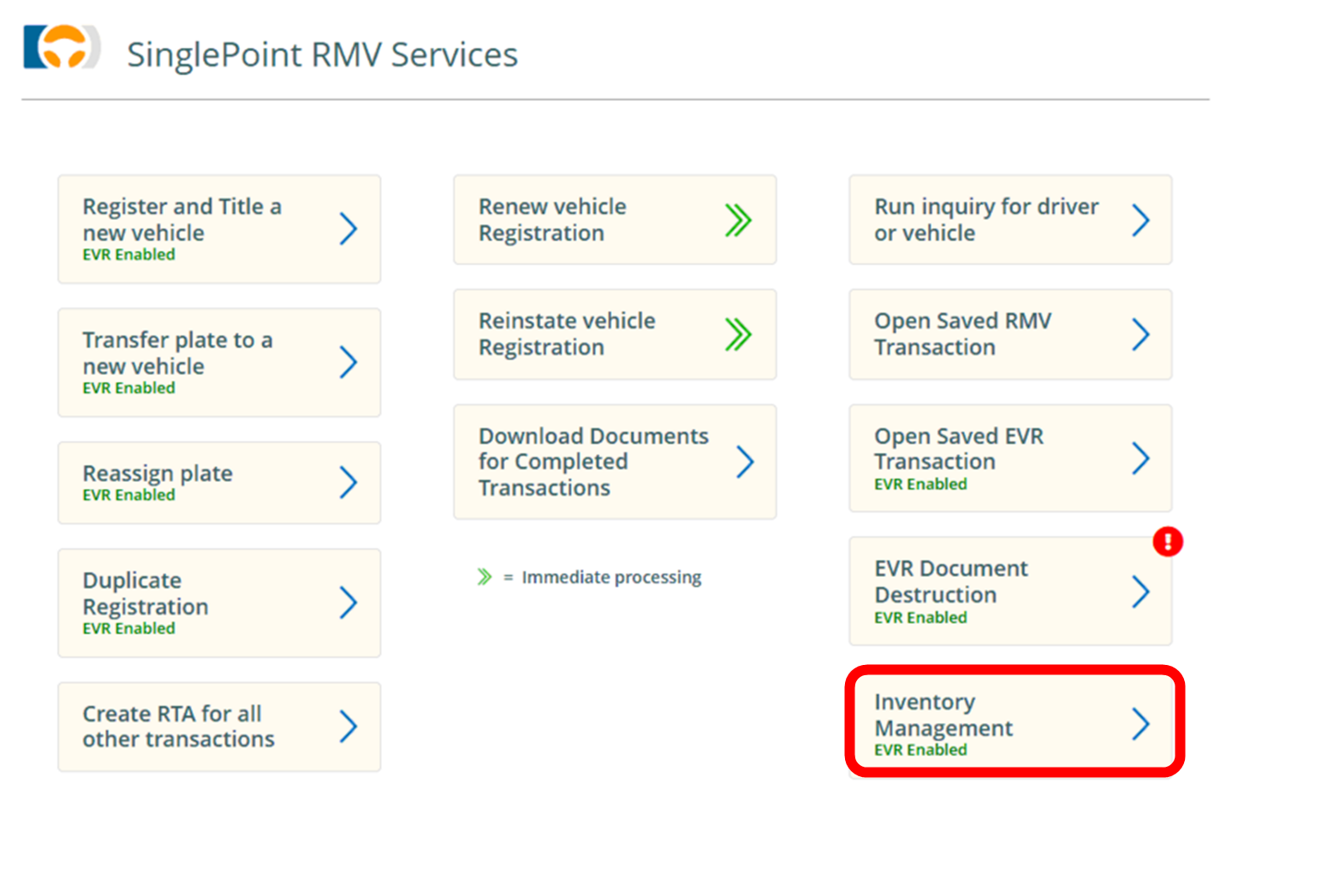This screenshot has height=896, width=1339.
Task: Click the double green arrow on Reinstate vehicle Registration
Action: [737, 335]
